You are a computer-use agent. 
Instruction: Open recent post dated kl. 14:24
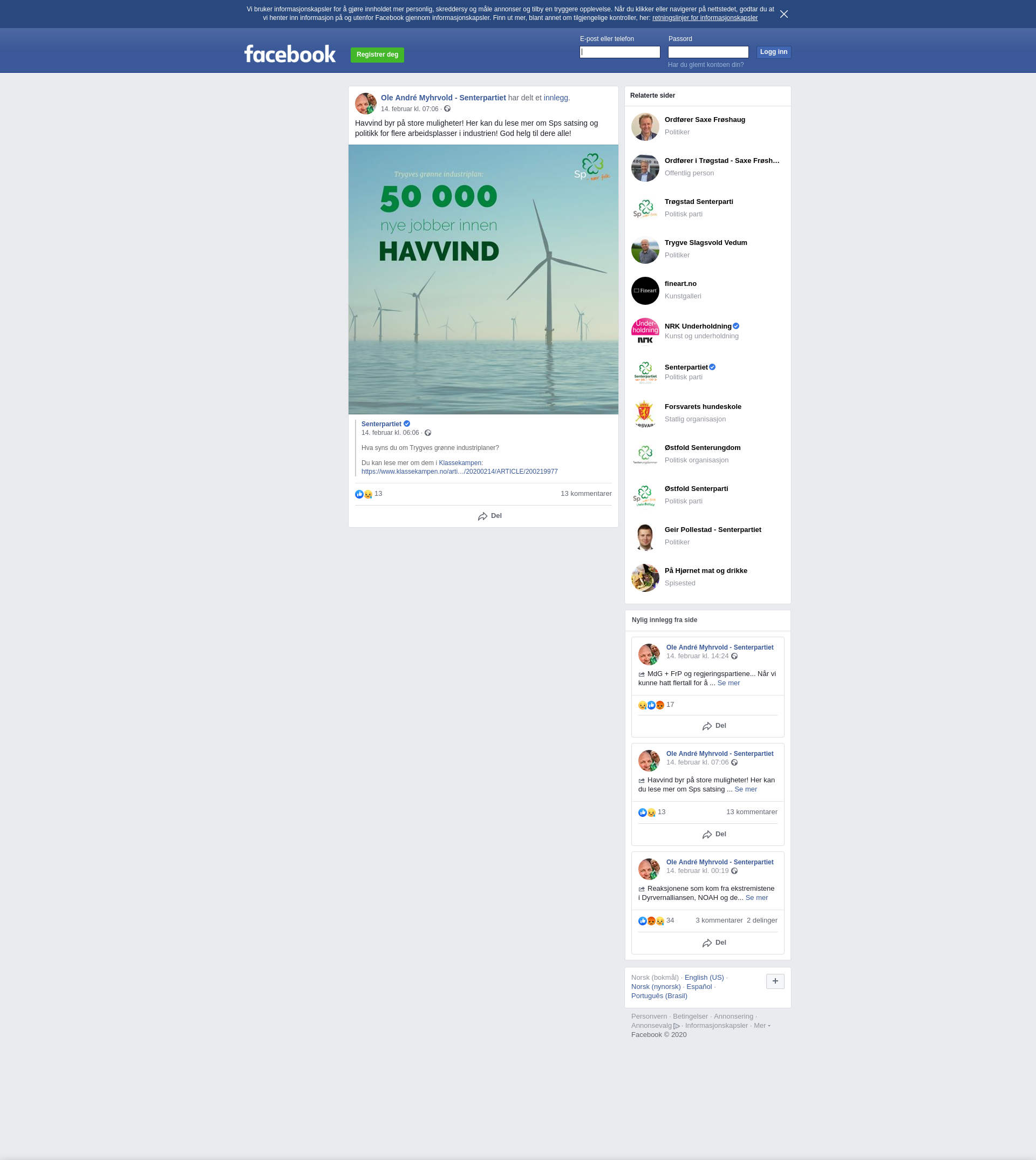pos(697,656)
